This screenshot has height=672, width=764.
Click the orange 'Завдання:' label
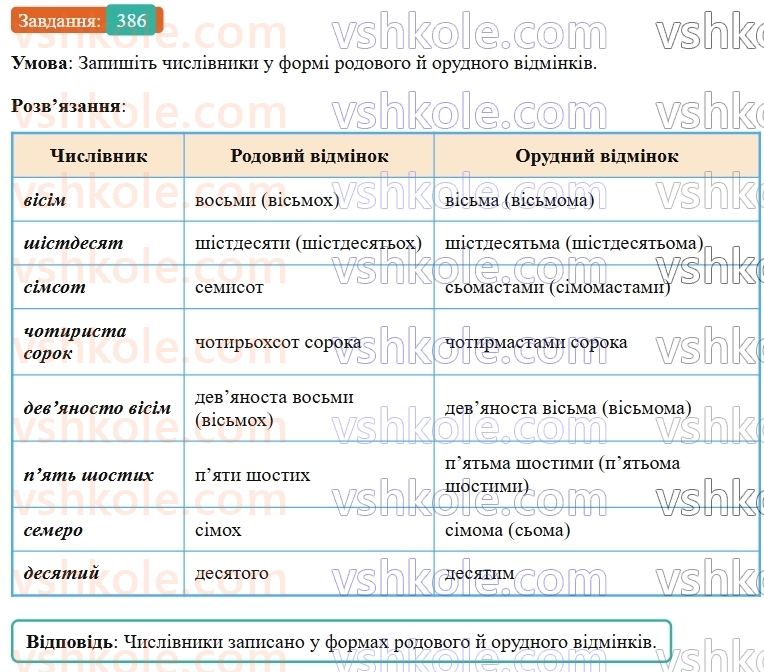coord(59,20)
